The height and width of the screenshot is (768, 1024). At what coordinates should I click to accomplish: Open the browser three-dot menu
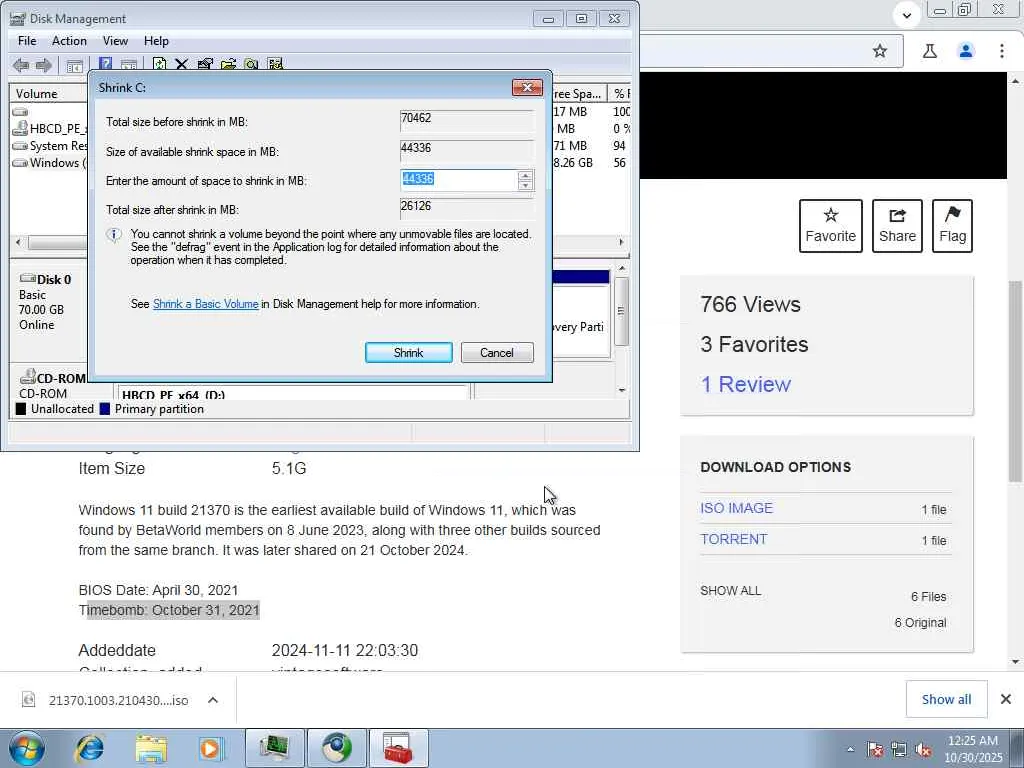1002,51
